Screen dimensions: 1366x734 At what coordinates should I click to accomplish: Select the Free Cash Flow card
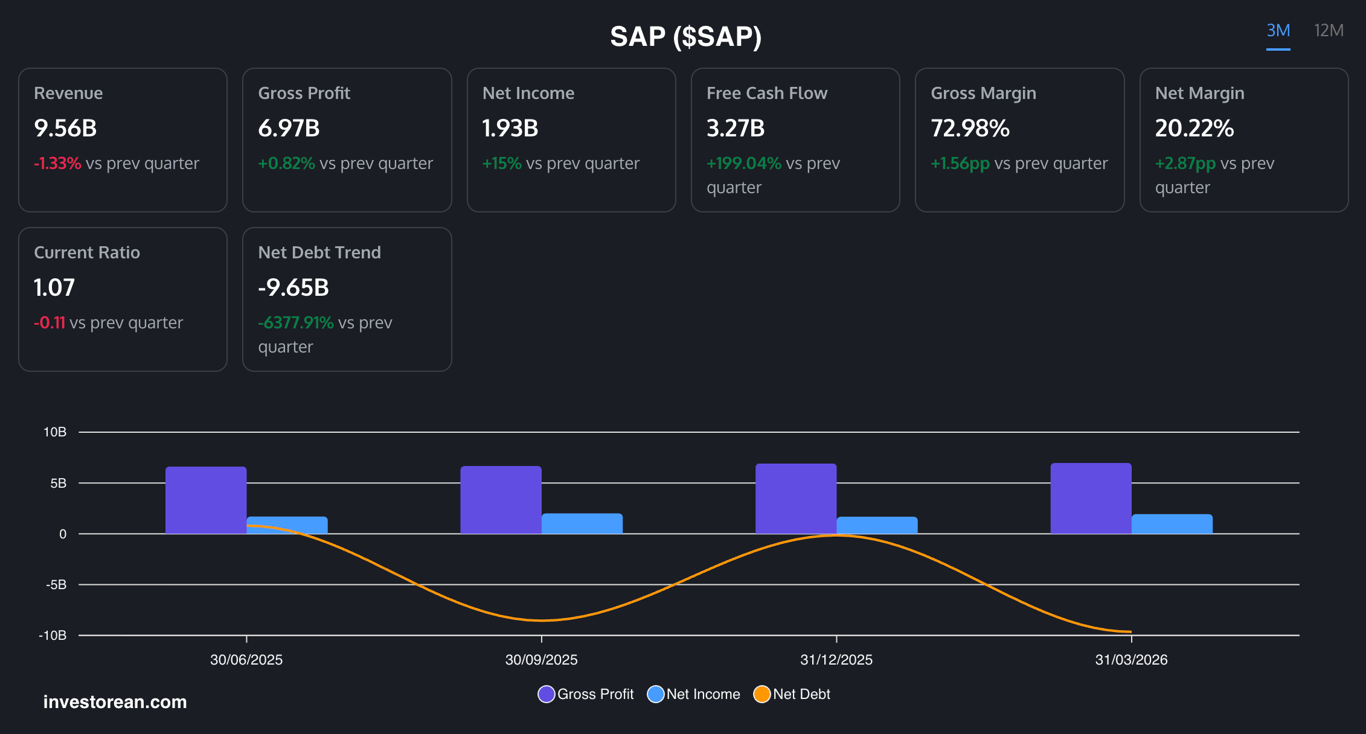coord(795,140)
